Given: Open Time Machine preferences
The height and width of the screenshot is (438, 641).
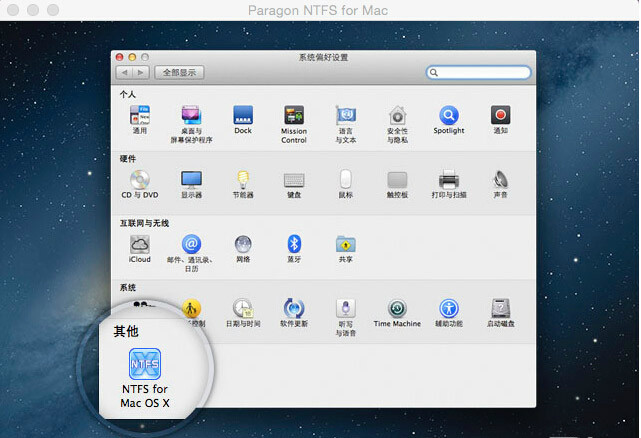Looking at the screenshot, I should coord(397,308).
